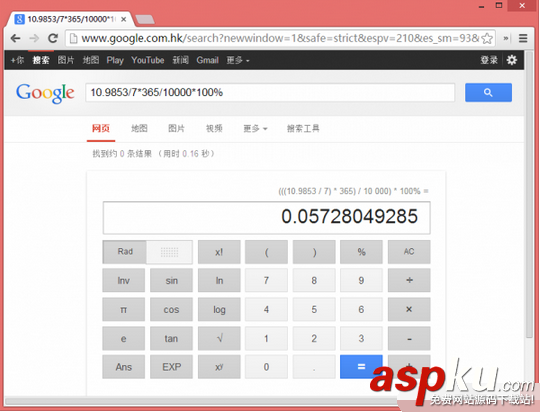Close the current browser tab
The width and height of the screenshot is (540, 412).
pyautogui.click(x=124, y=20)
